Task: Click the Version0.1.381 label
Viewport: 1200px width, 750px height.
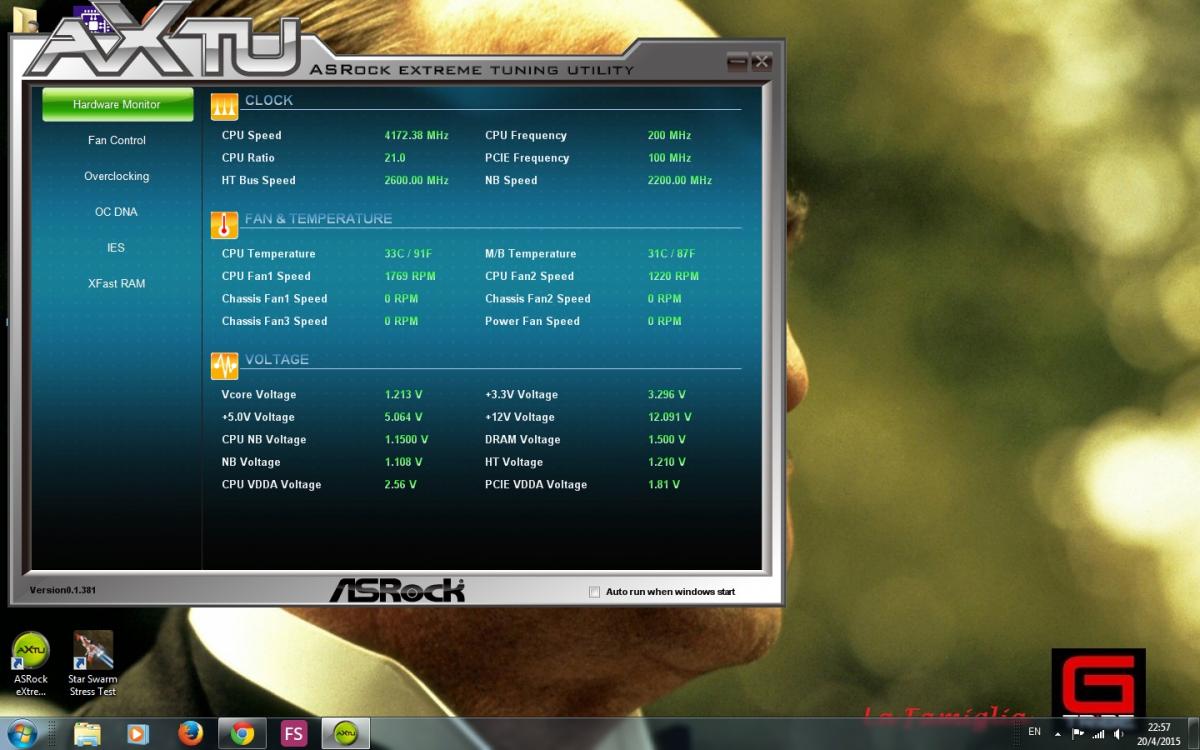Action: [x=63, y=590]
